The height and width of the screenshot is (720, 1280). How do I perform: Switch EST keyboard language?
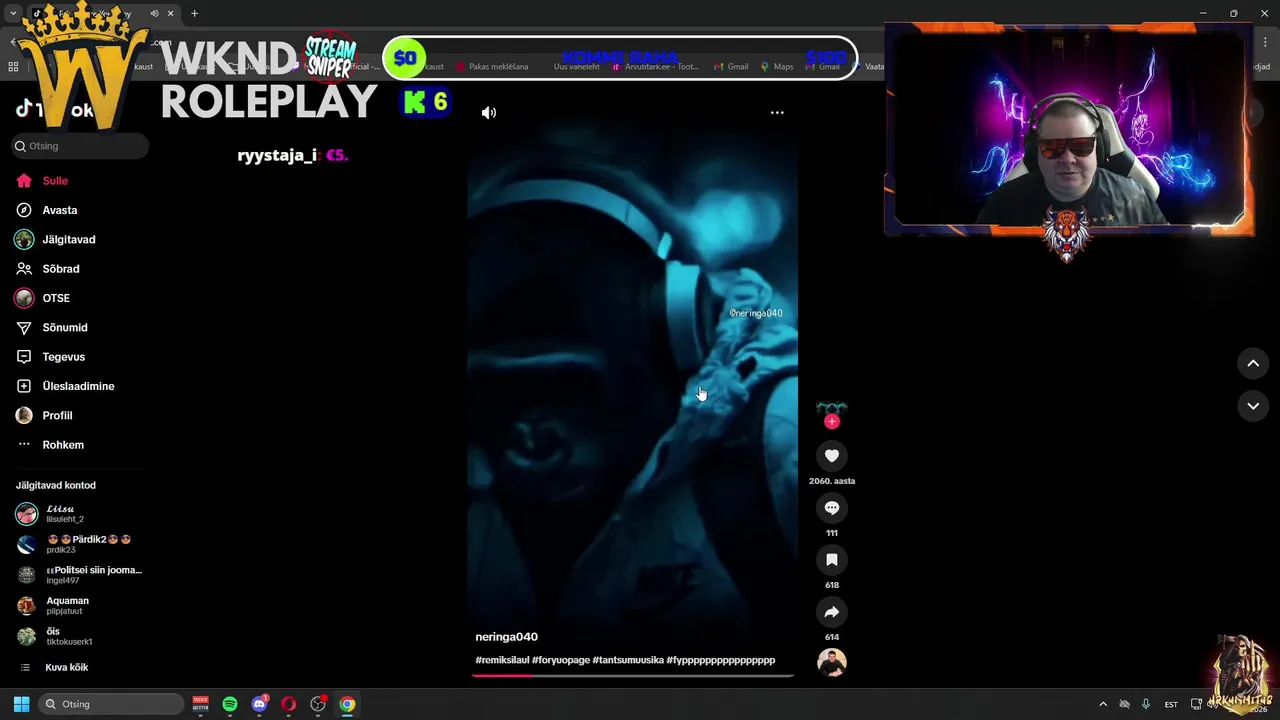coord(1171,704)
